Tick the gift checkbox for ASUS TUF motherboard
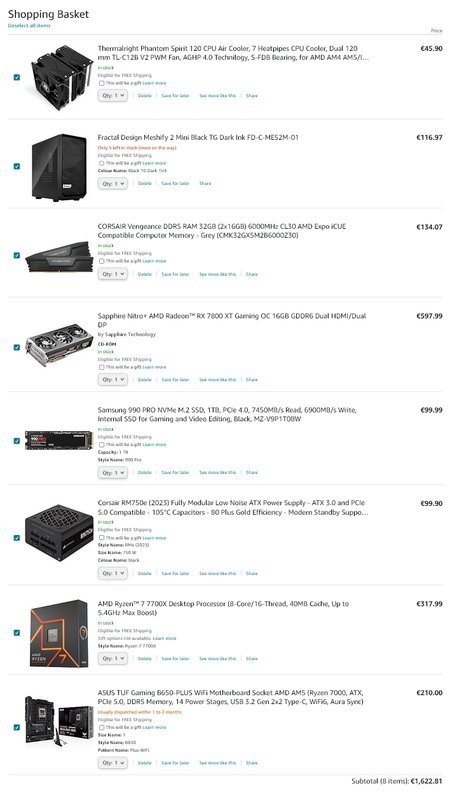 tap(101, 727)
